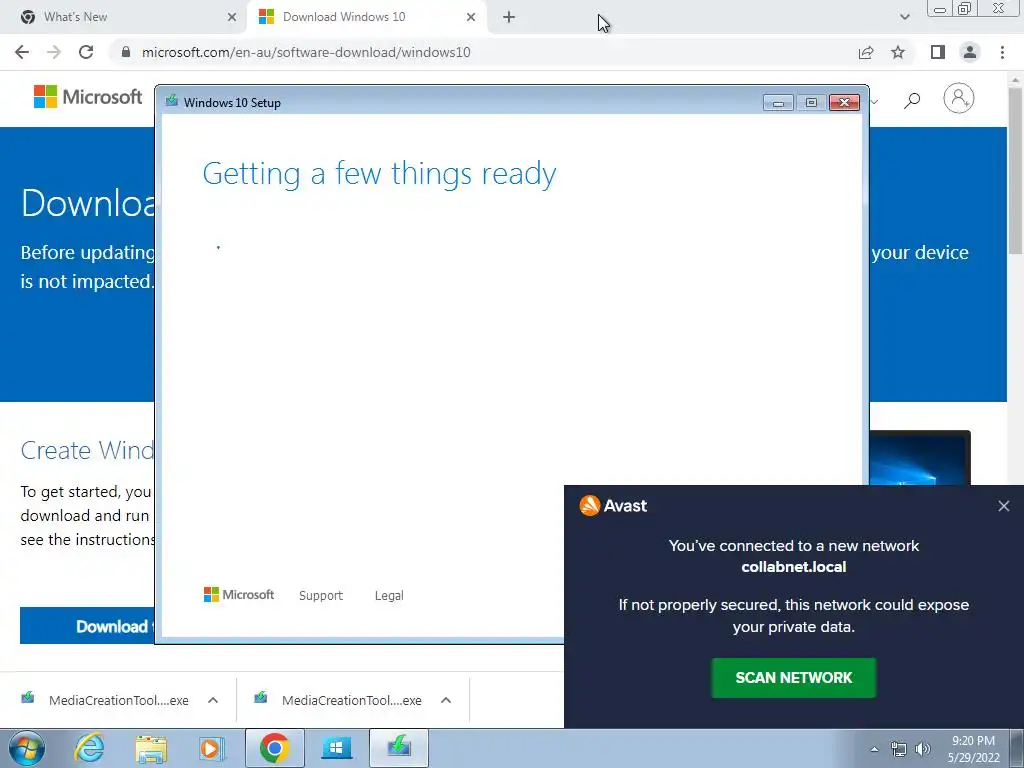This screenshot has height=768, width=1024.
Task: Open volume control tray icon
Action: pyautogui.click(x=923, y=749)
